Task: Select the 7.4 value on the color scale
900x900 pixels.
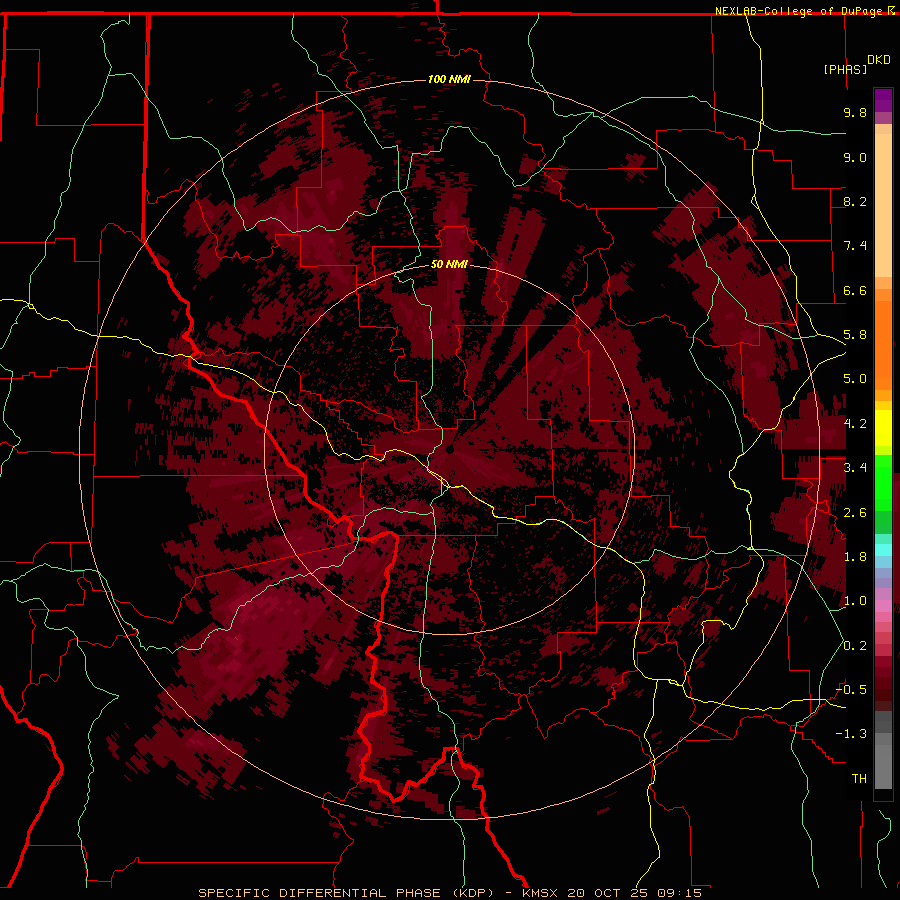Action: (855, 246)
